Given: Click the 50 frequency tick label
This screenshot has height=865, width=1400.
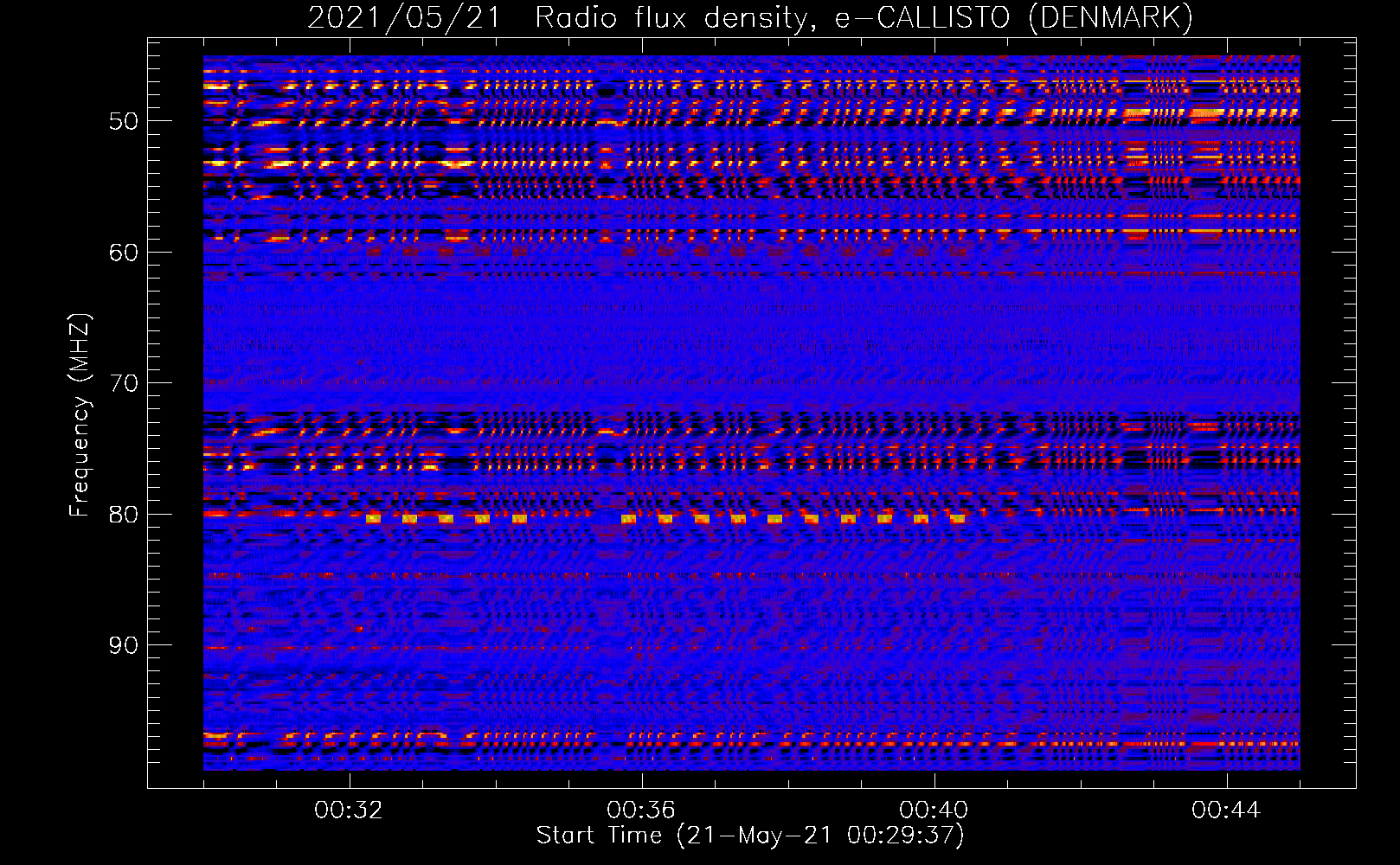Looking at the screenshot, I should click(124, 121).
